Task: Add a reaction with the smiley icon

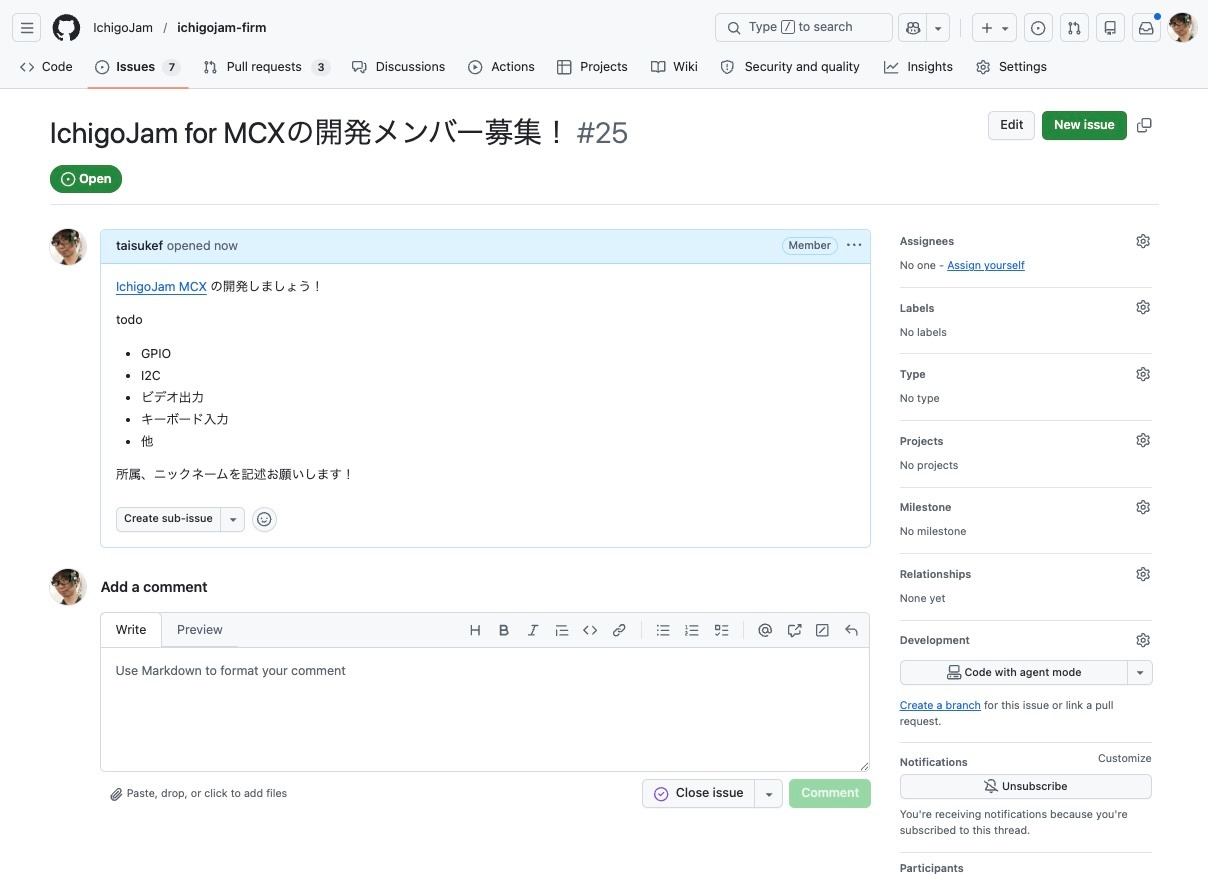Action: click(264, 519)
